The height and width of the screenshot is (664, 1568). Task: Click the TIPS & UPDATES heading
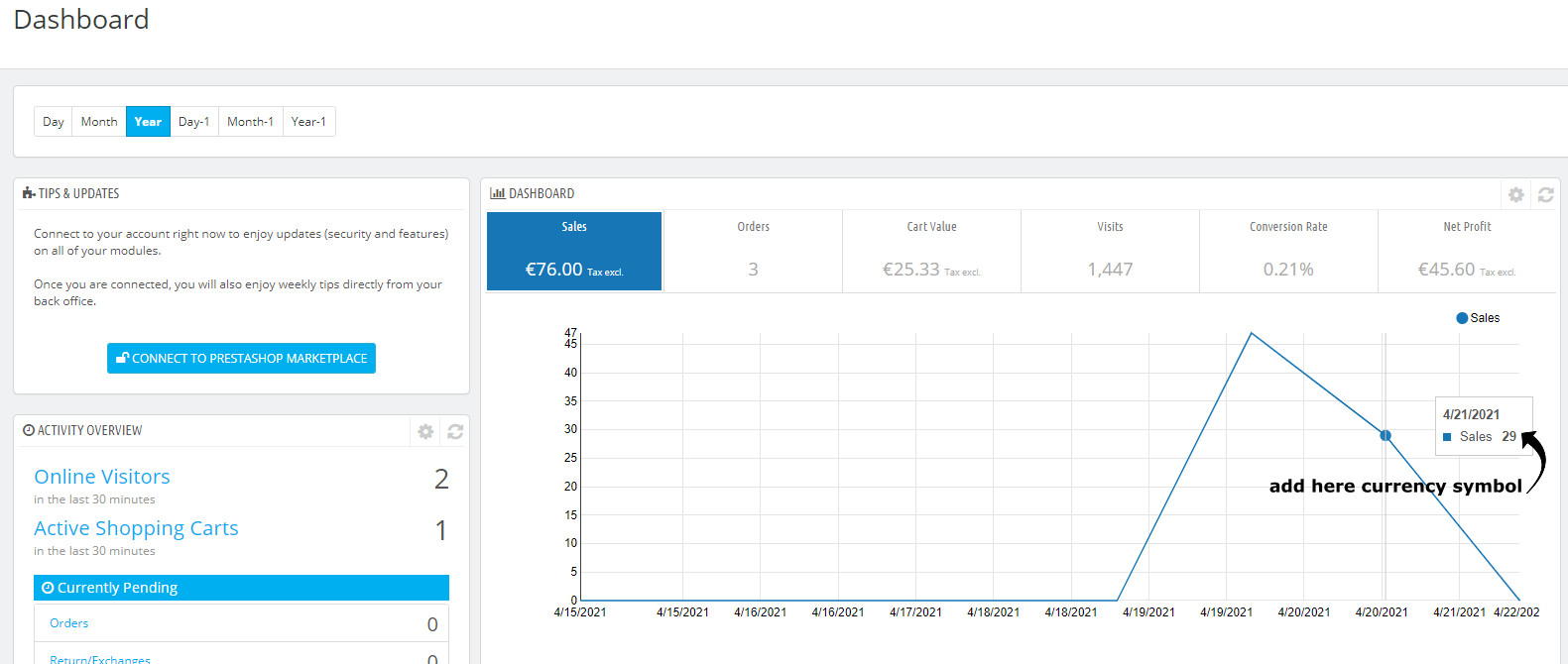[x=78, y=193]
